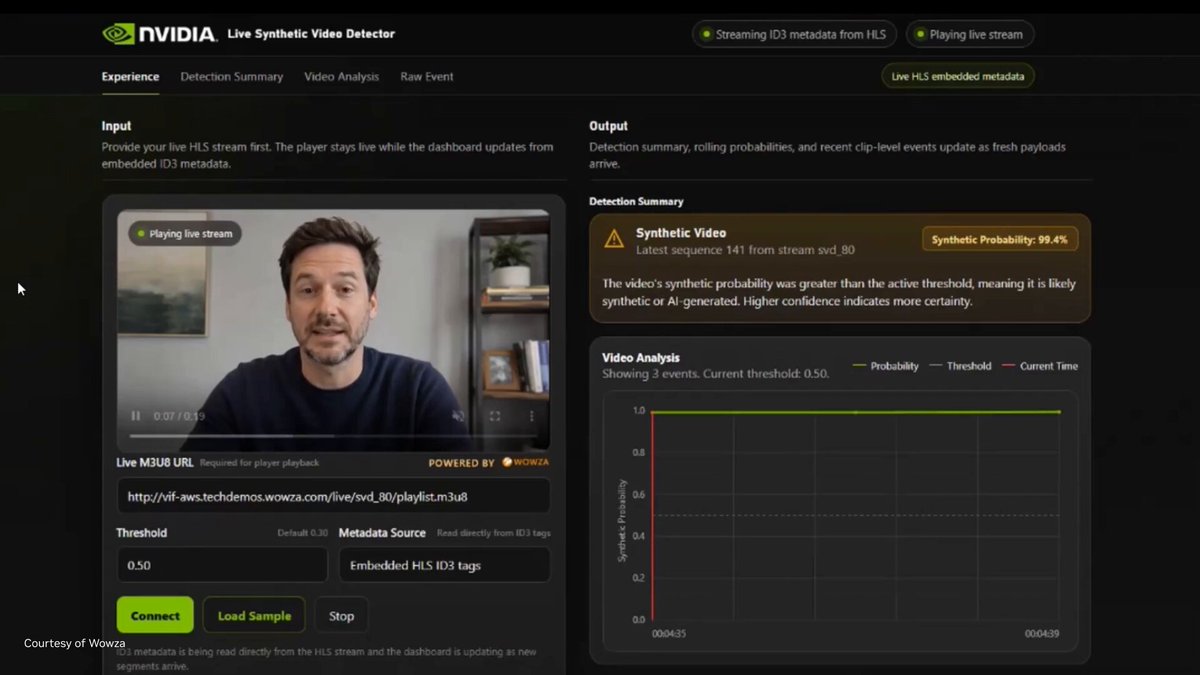
Task: Unmute the video player audio
Action: [458, 416]
